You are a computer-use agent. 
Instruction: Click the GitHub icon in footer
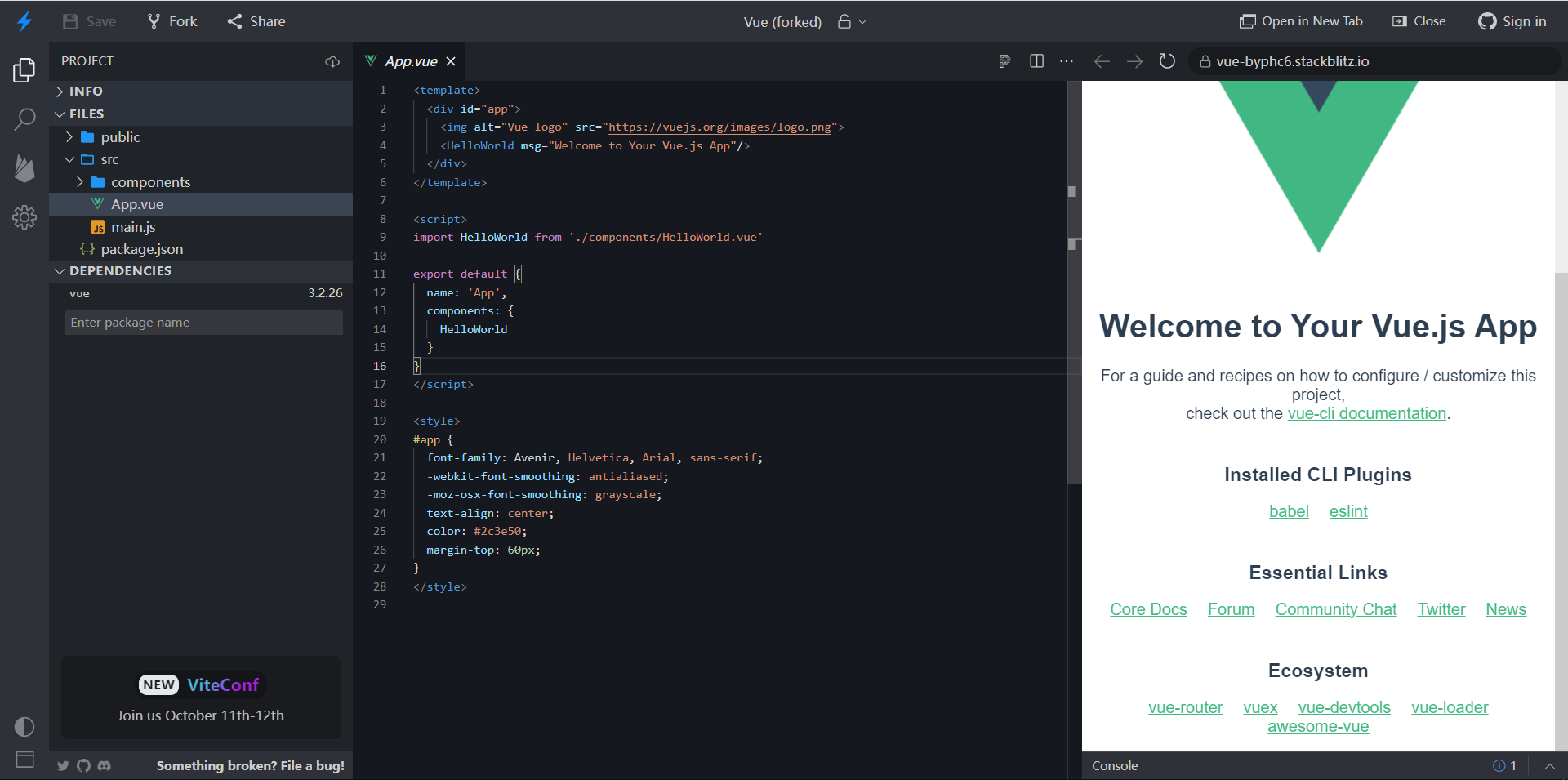pyautogui.click(x=83, y=766)
